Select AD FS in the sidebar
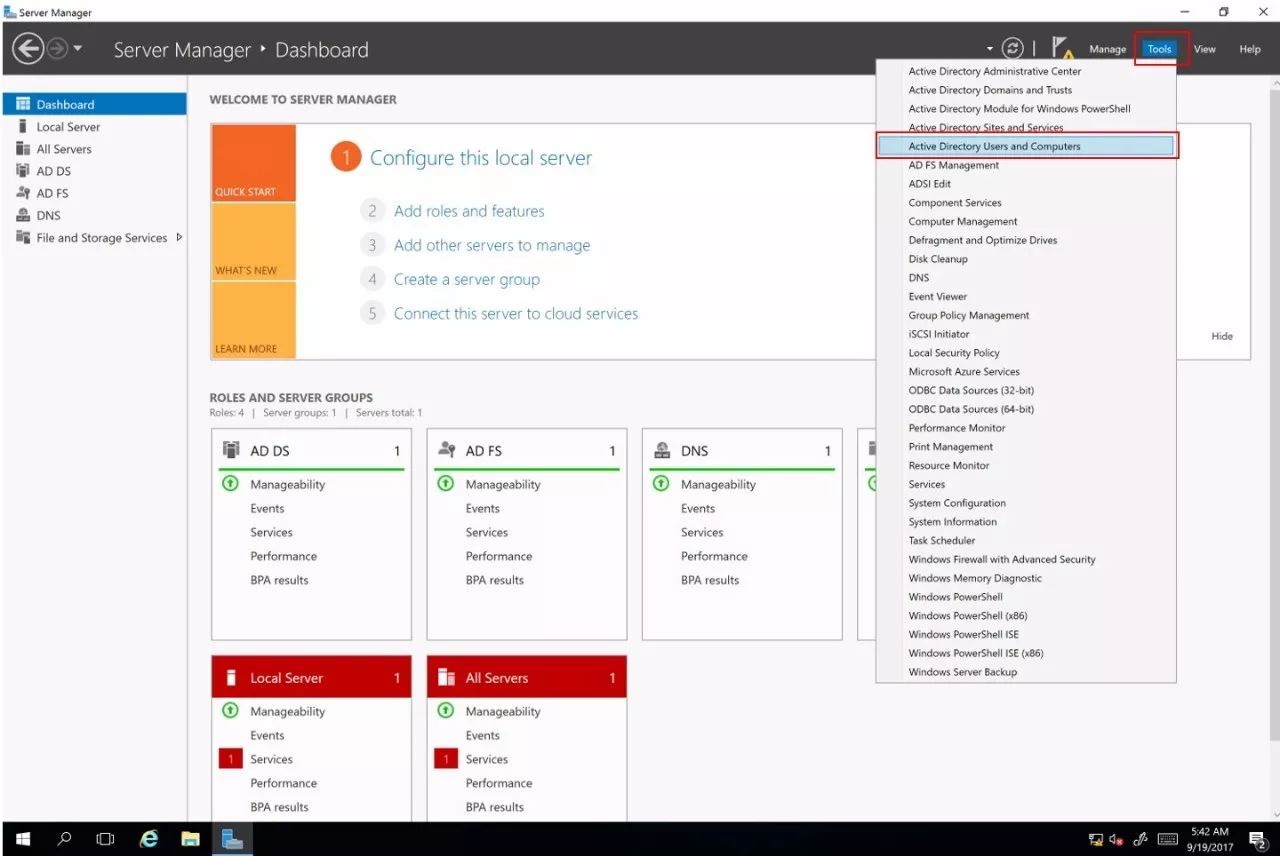 click(94, 193)
